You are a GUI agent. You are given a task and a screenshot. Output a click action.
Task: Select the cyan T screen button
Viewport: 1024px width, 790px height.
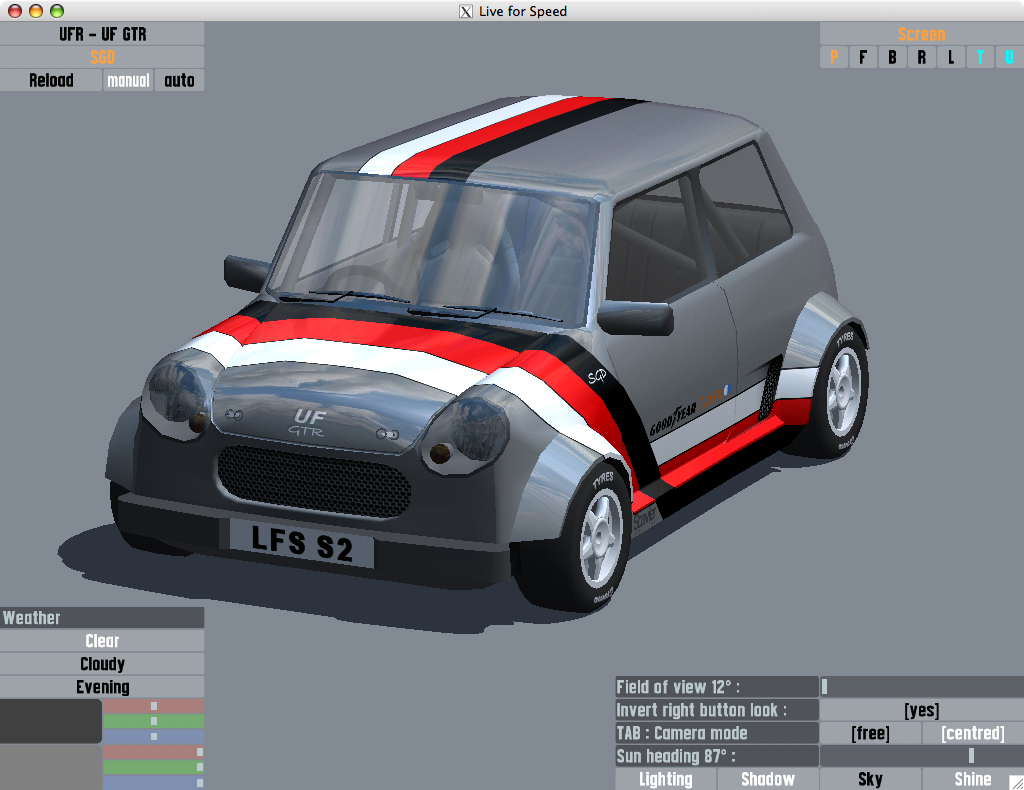coord(980,57)
